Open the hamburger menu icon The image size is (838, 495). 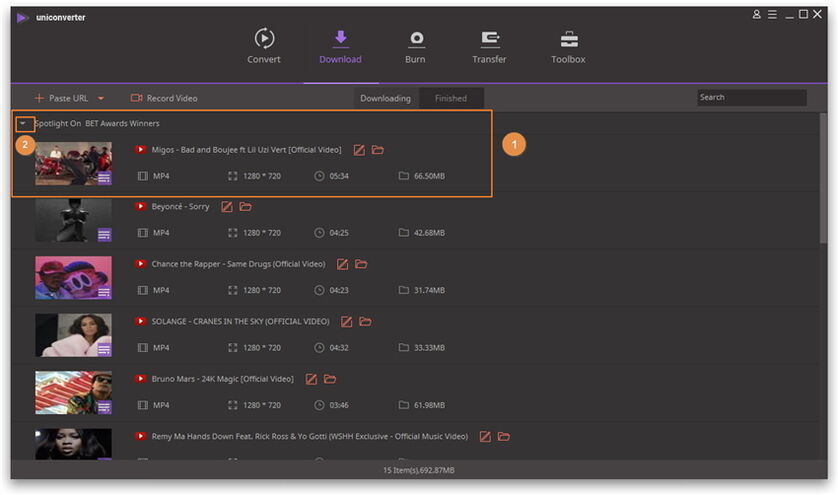[772, 14]
